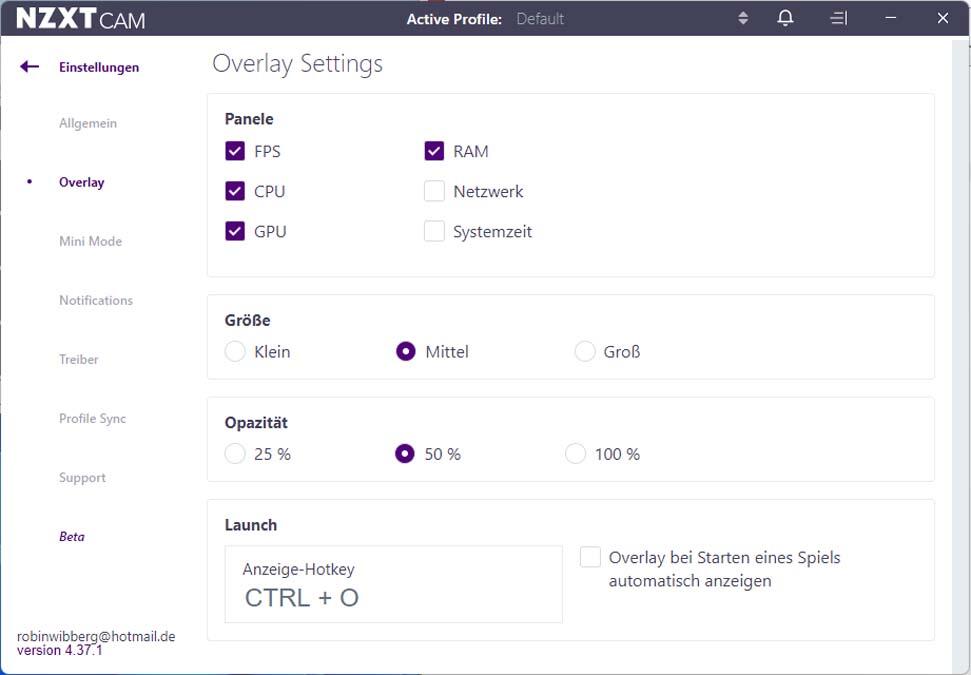Enable automatic overlay on game start
The height and width of the screenshot is (675, 971).
point(590,557)
